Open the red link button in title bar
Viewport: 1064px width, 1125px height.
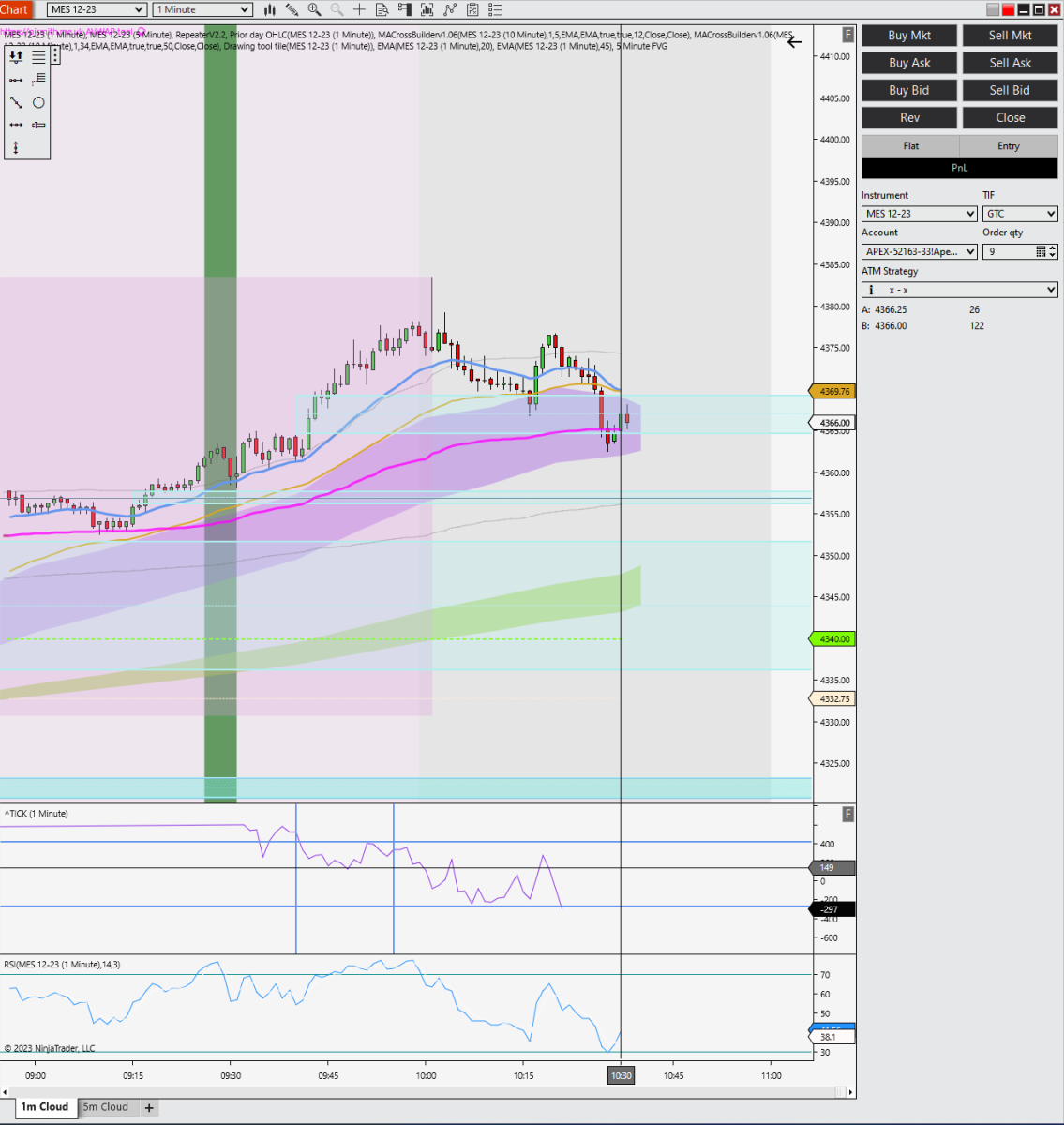coord(1008,9)
